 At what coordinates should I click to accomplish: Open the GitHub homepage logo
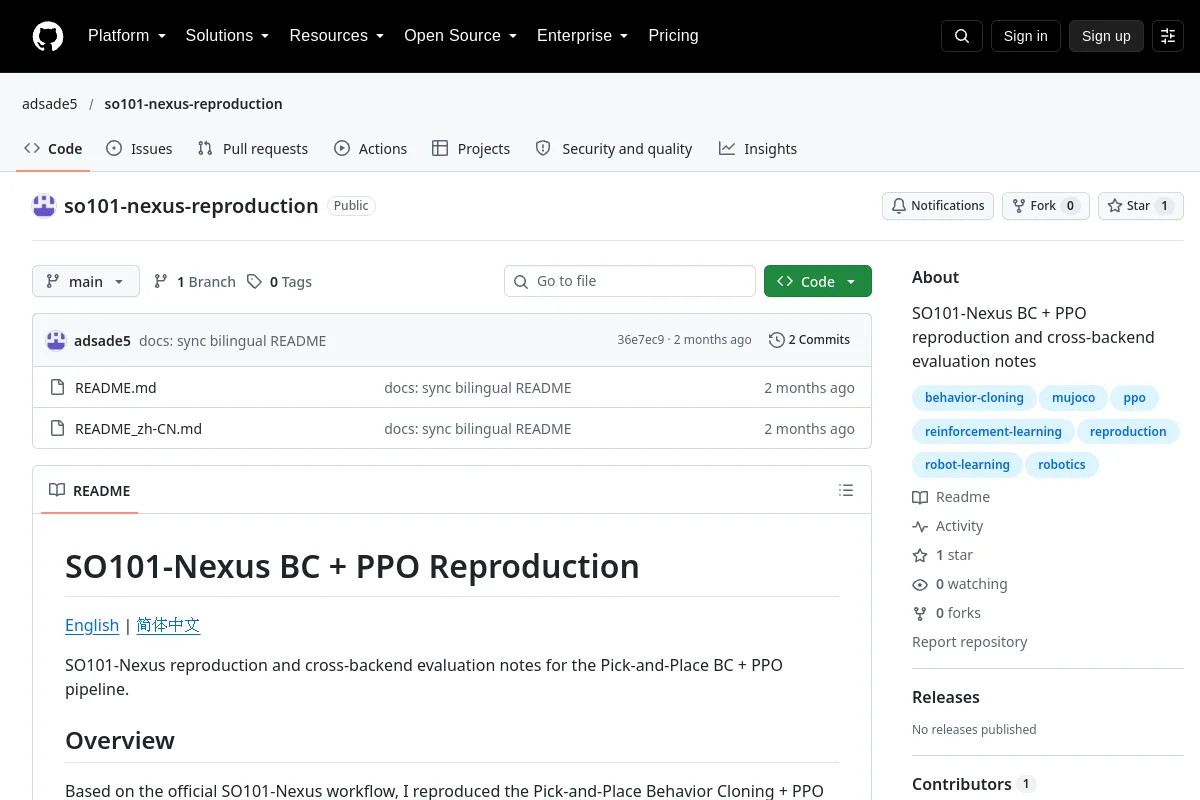(x=47, y=36)
